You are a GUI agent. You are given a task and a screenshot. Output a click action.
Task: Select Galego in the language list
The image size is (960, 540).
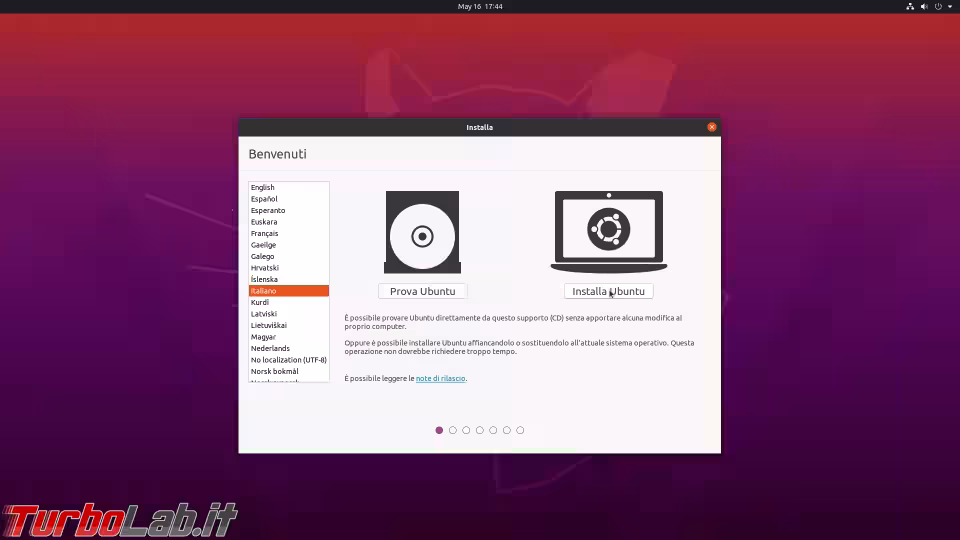tap(289, 257)
